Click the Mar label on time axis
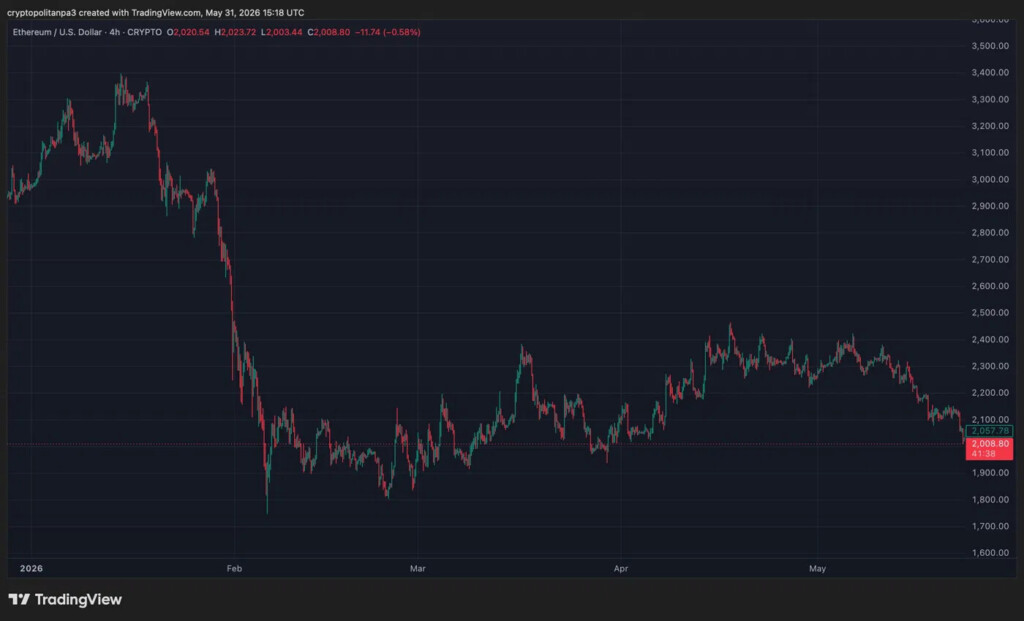 417,569
